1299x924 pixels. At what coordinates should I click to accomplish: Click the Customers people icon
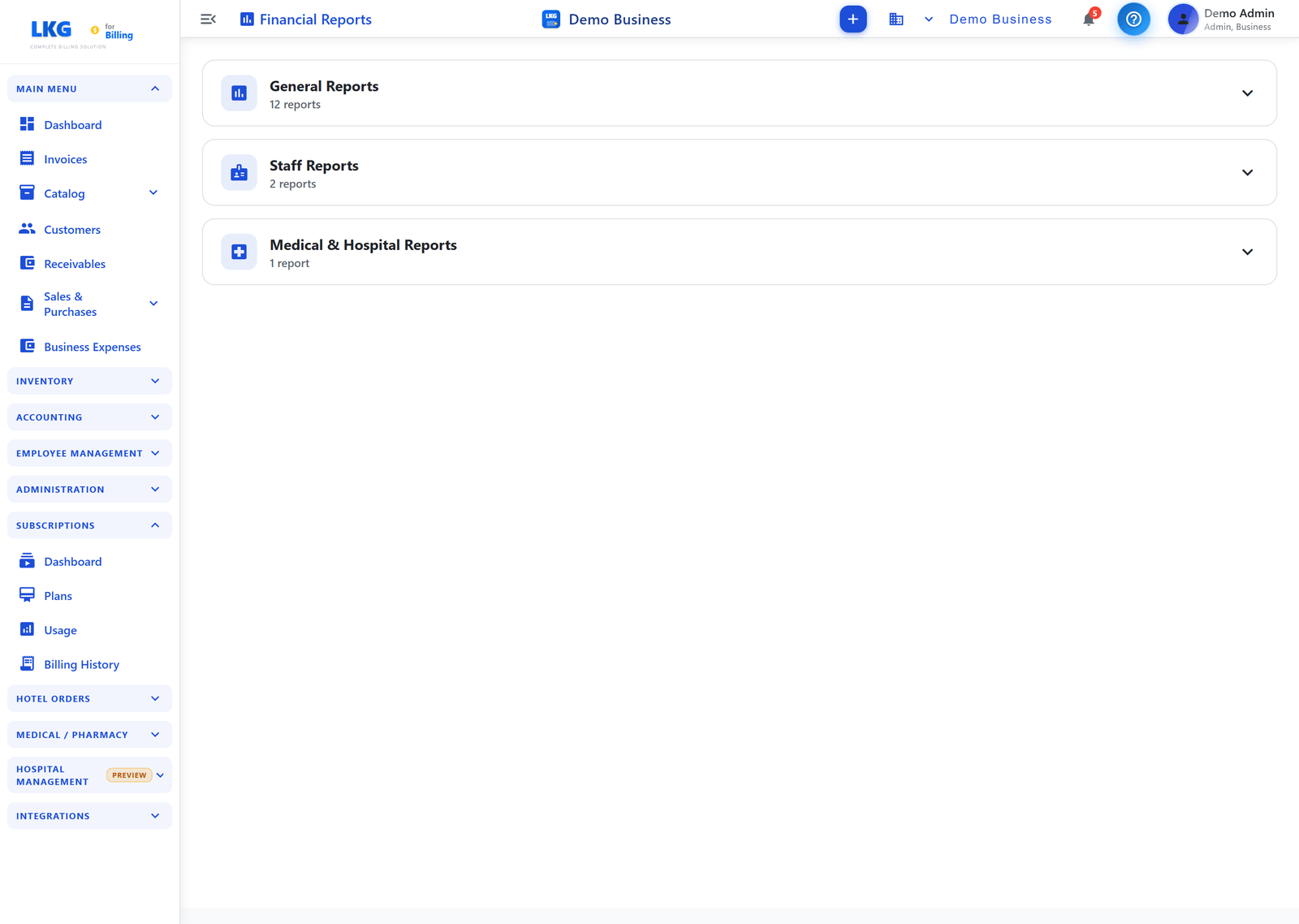(27, 229)
